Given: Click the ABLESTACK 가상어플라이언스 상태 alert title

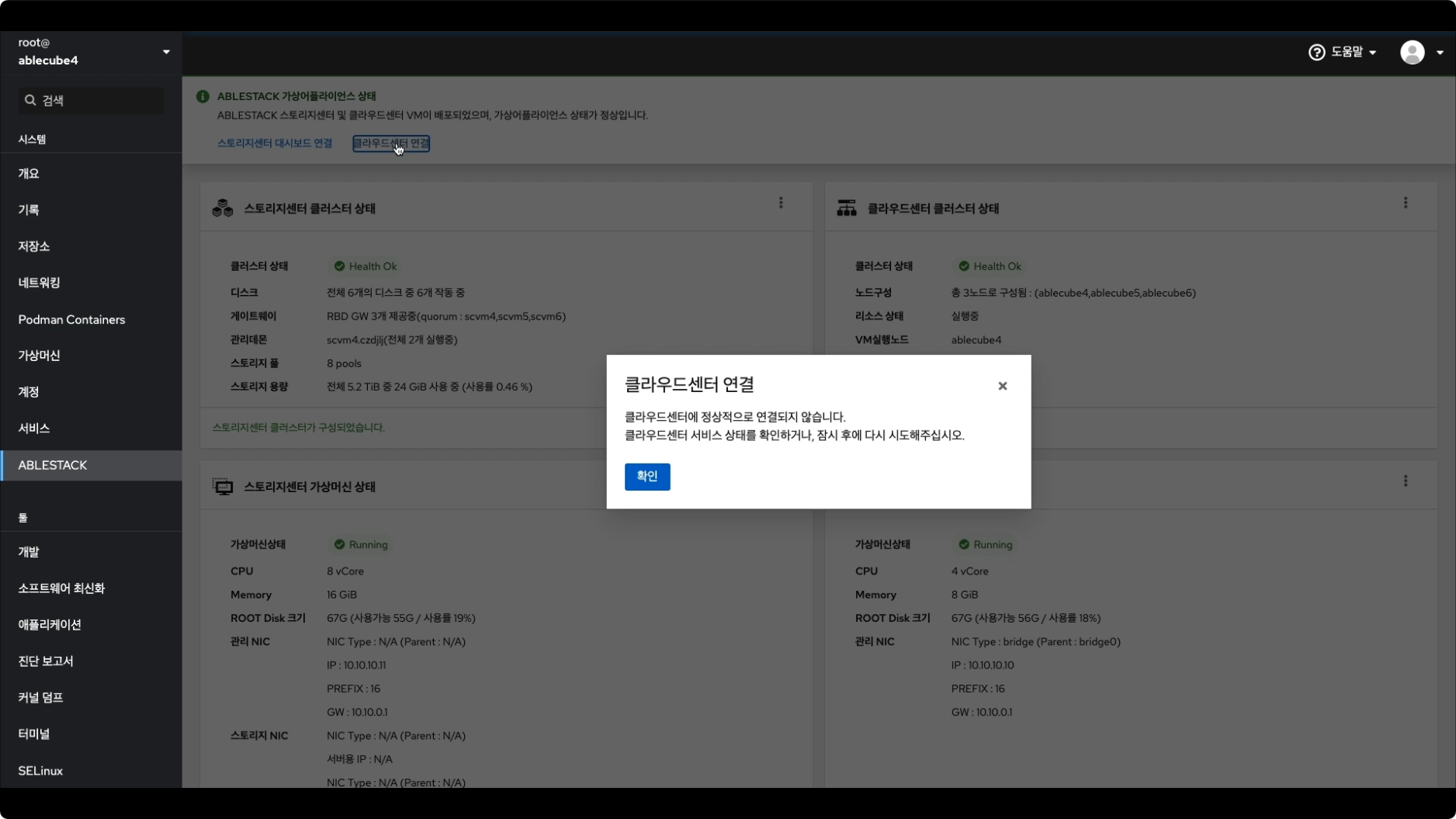Looking at the screenshot, I should (x=296, y=96).
